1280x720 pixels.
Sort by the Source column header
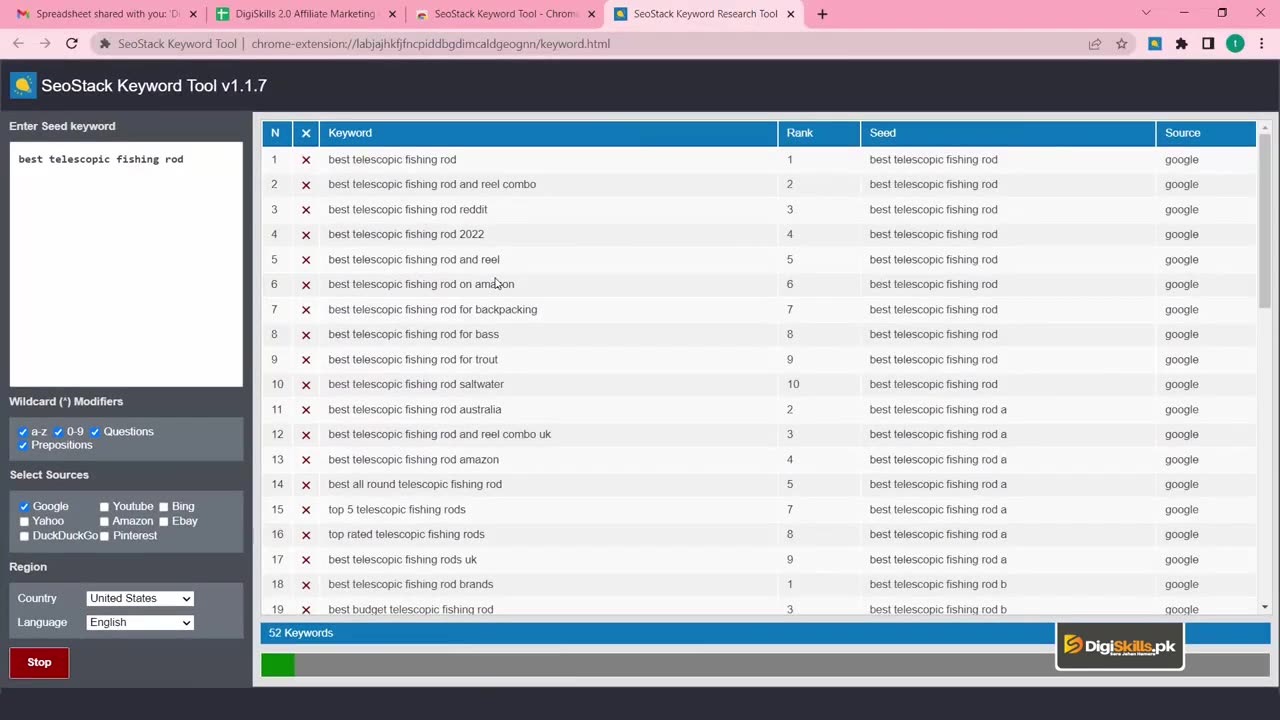[x=1206, y=133]
